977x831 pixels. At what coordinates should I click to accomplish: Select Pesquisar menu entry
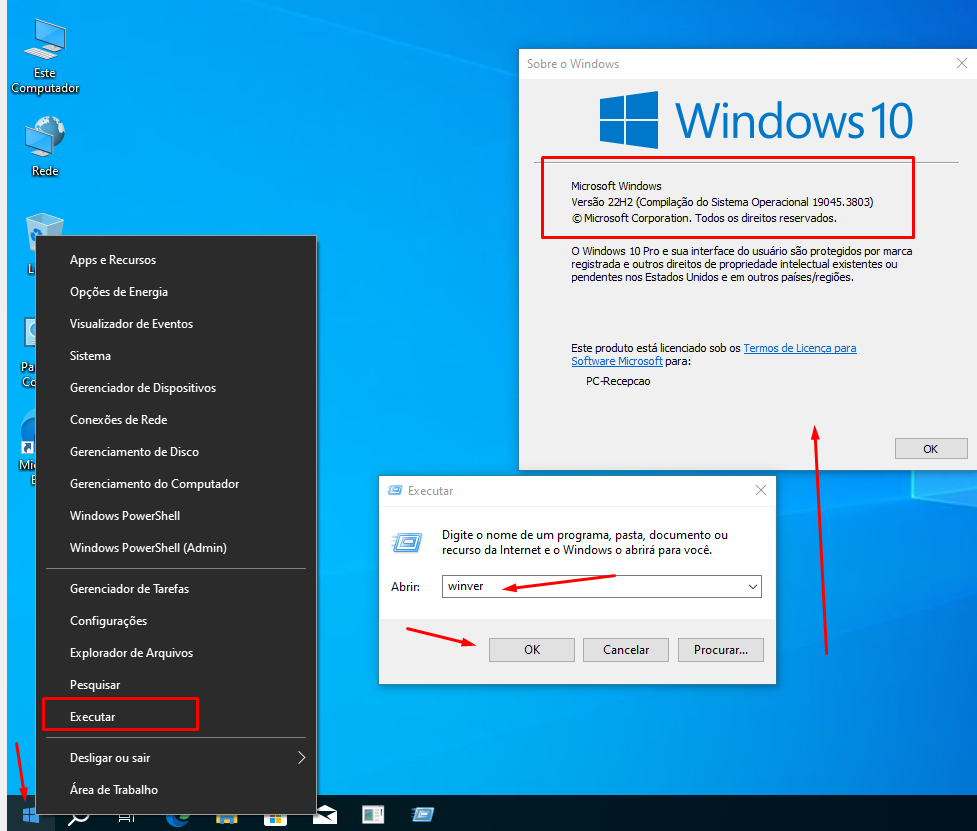pos(176,685)
